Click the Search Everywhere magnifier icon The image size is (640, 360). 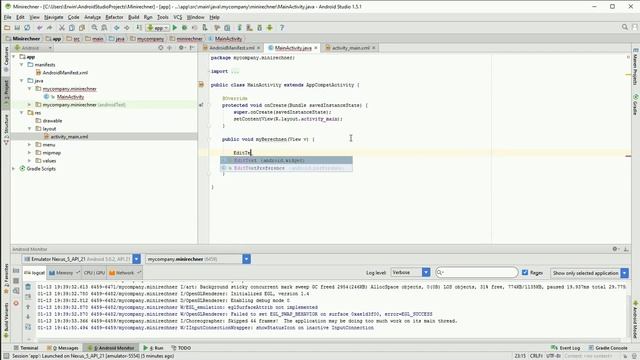(x=625, y=27)
